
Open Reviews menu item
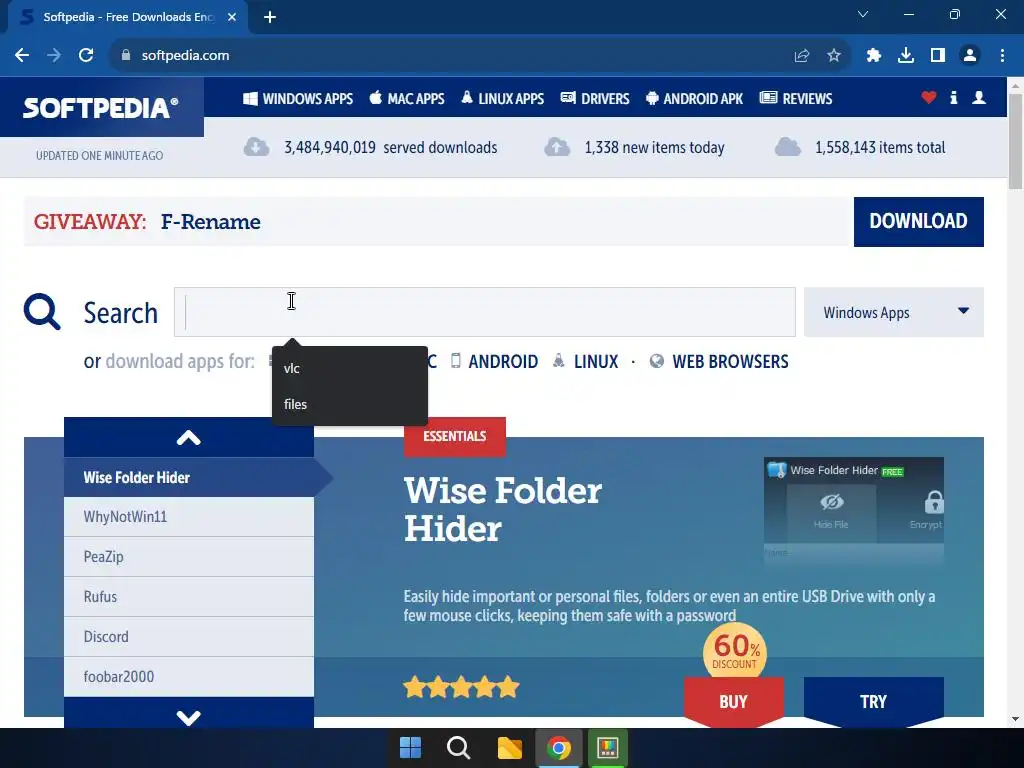[x=796, y=99]
